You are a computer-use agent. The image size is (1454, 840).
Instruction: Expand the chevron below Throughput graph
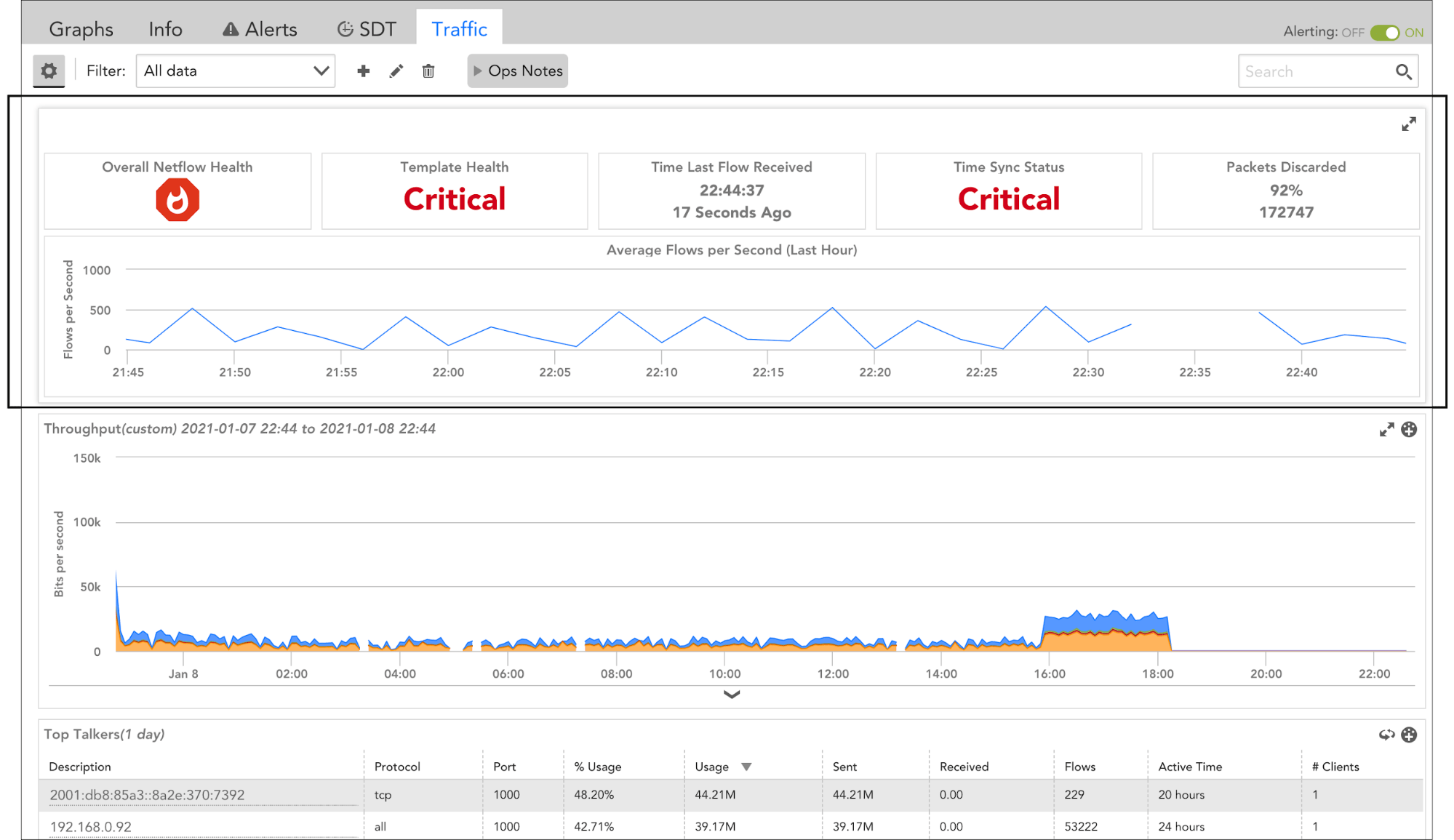pyautogui.click(x=731, y=695)
